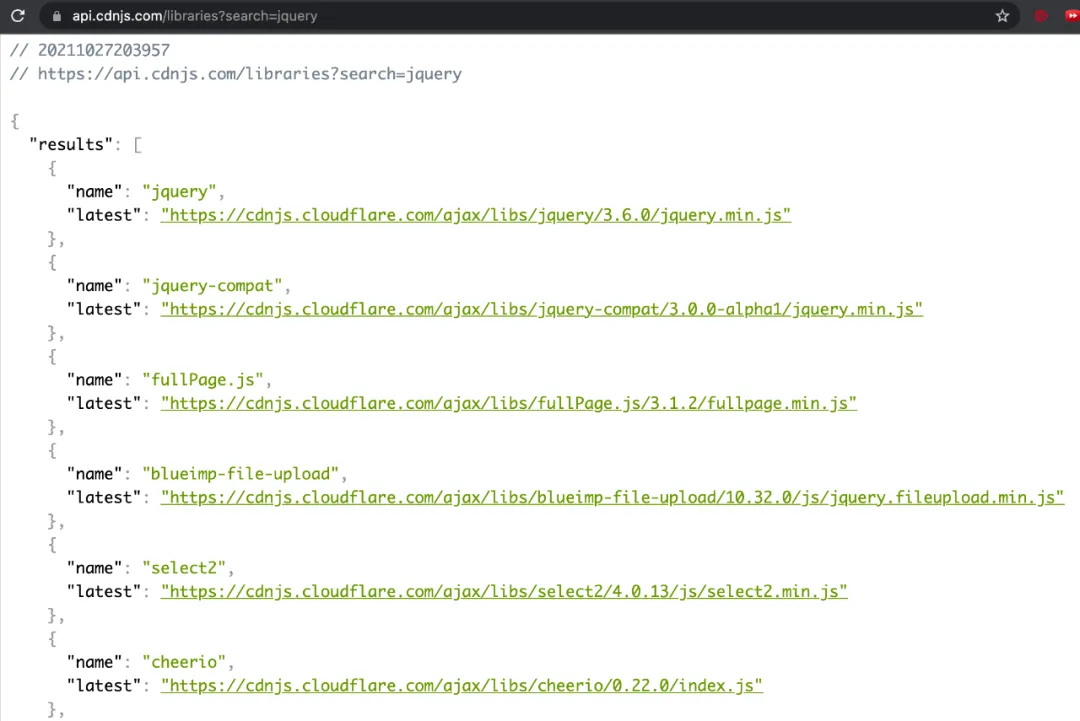This screenshot has height=721, width=1080.
Task: Click the "latest" key above select2 link
Action: pyautogui.click(x=104, y=592)
